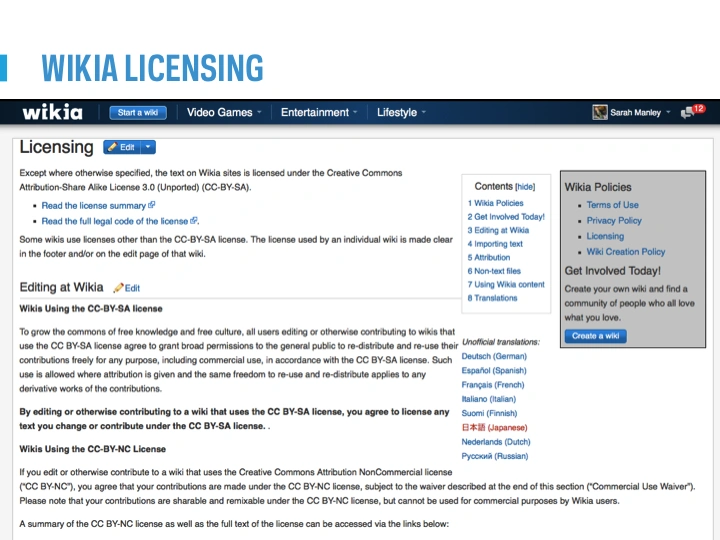720x540 pixels.
Task: Open the Sarah Manley user menu
Action: click(x=640, y=113)
